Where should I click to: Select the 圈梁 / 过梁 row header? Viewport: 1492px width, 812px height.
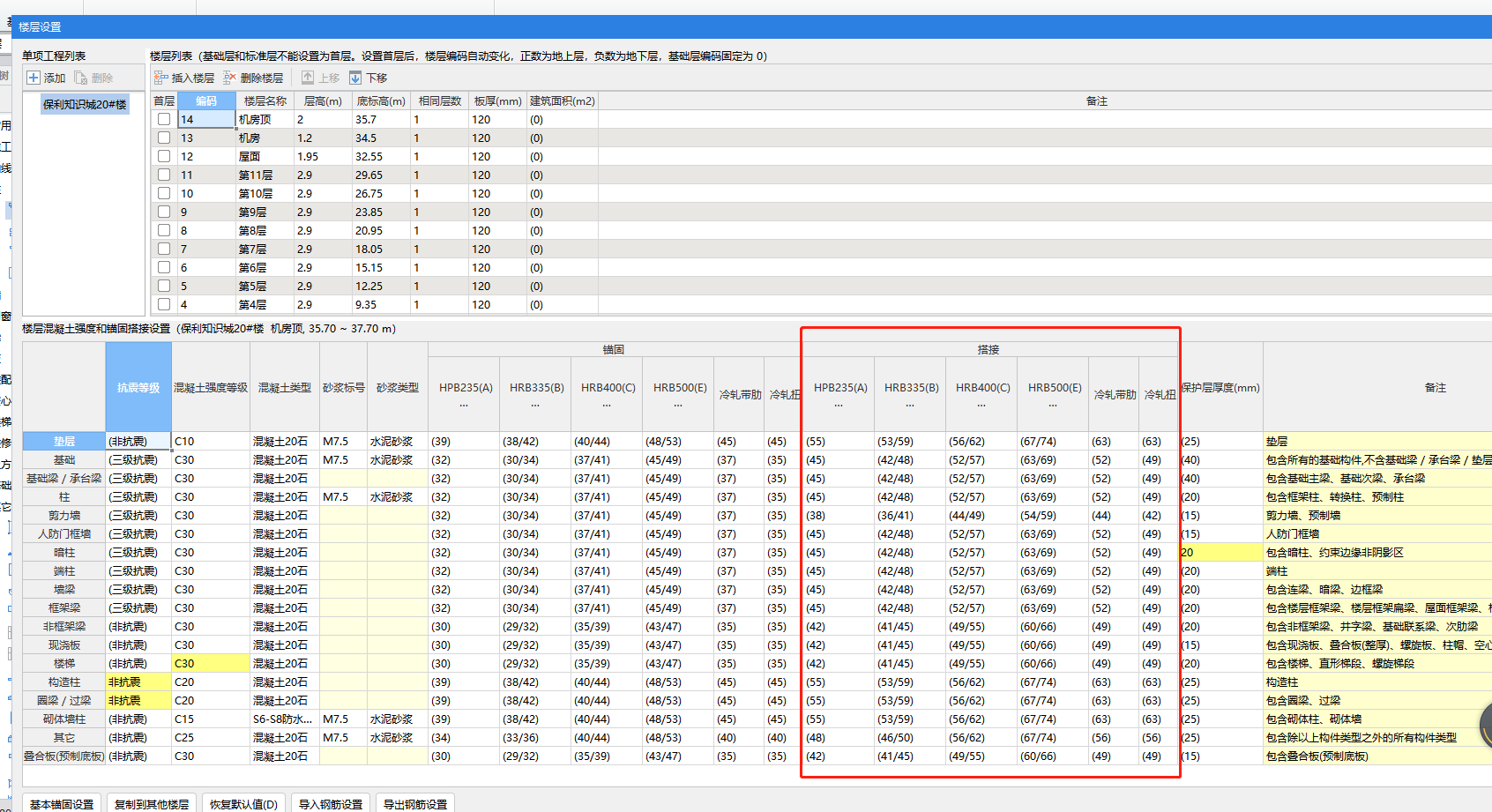click(x=64, y=700)
